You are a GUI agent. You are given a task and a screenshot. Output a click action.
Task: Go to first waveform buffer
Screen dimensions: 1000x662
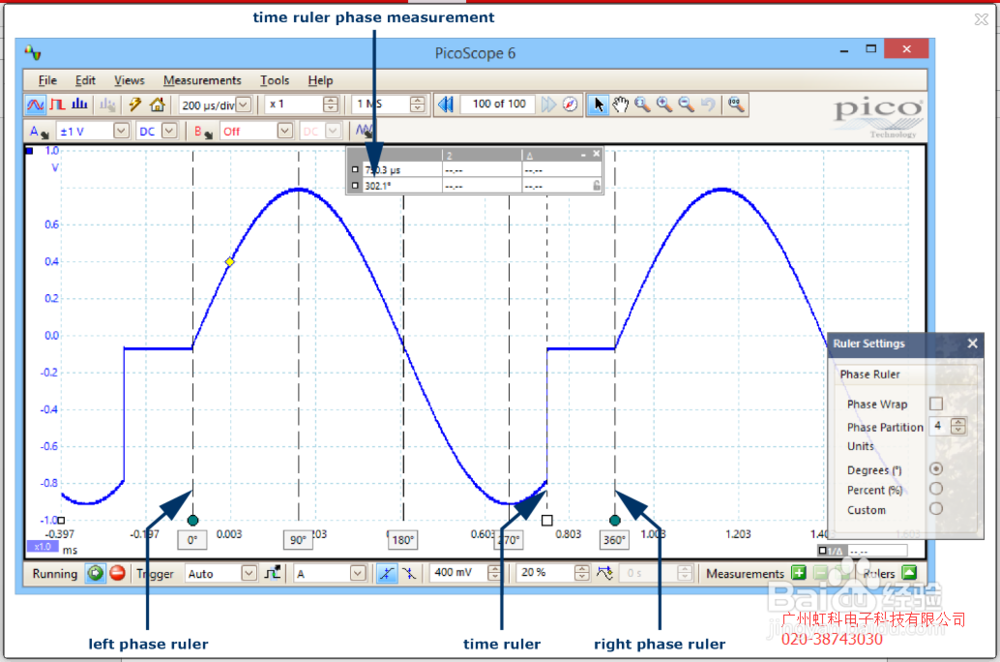click(446, 105)
